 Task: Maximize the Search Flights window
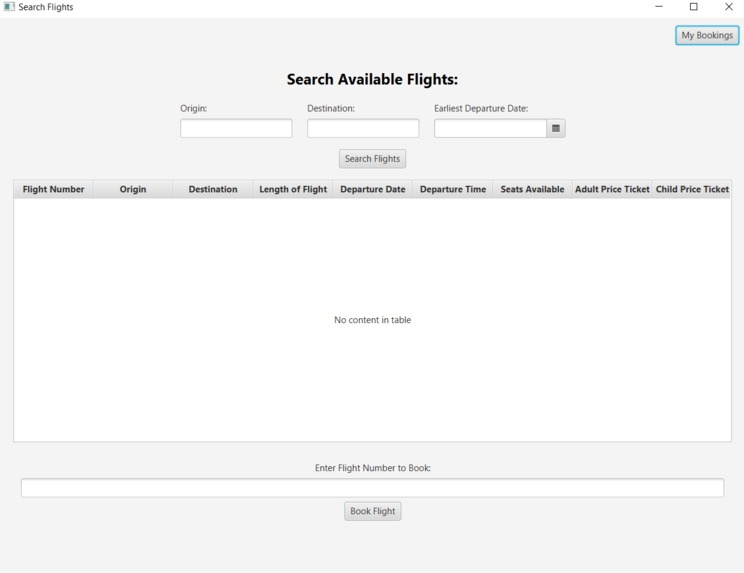click(x=694, y=7)
